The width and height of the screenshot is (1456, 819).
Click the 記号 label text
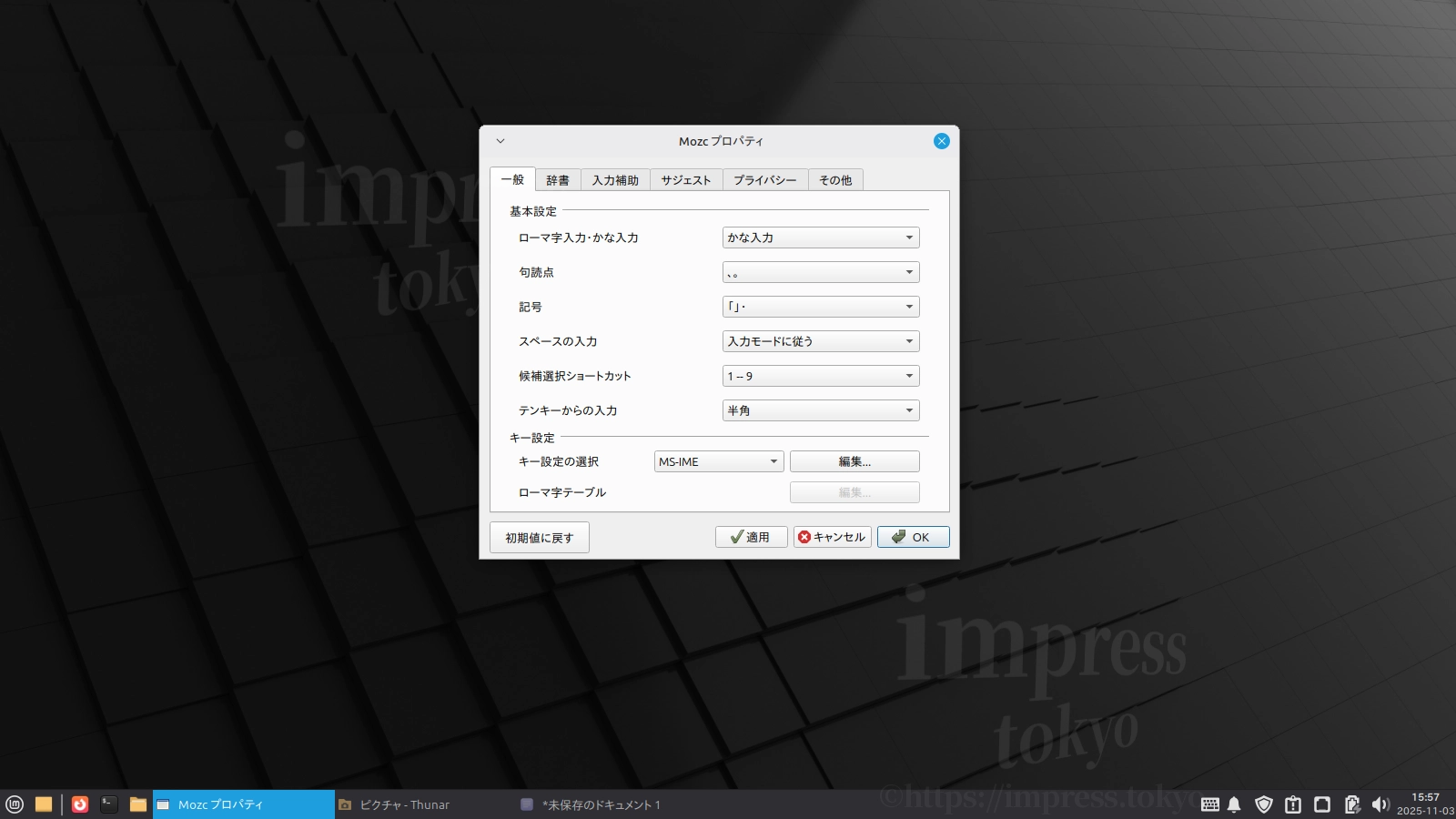531,307
